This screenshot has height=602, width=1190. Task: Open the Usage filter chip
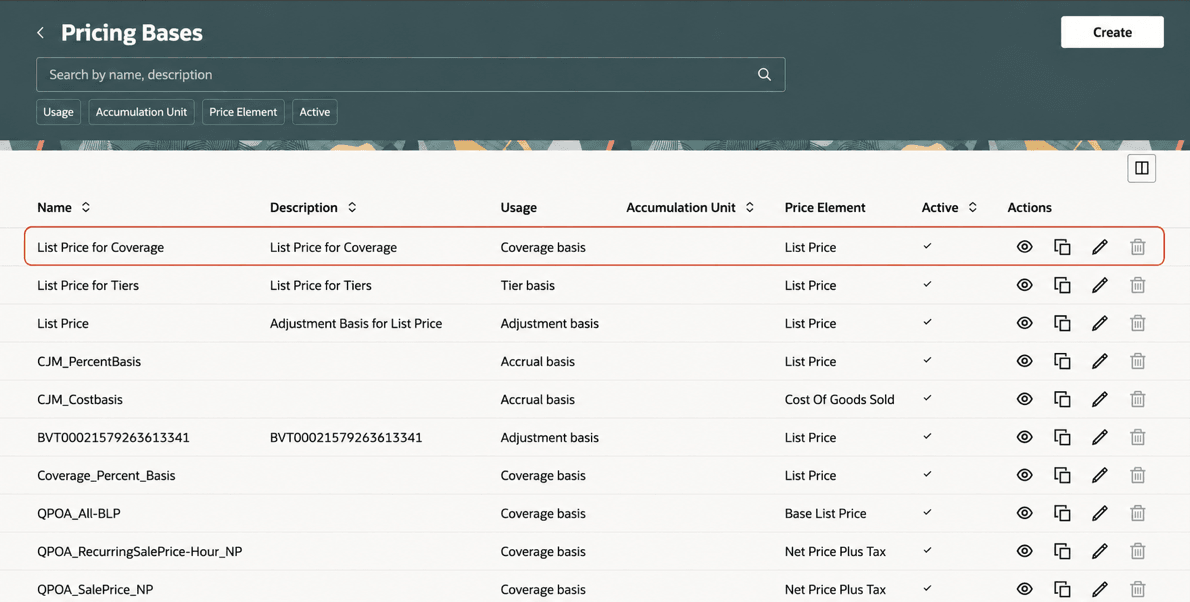(58, 112)
